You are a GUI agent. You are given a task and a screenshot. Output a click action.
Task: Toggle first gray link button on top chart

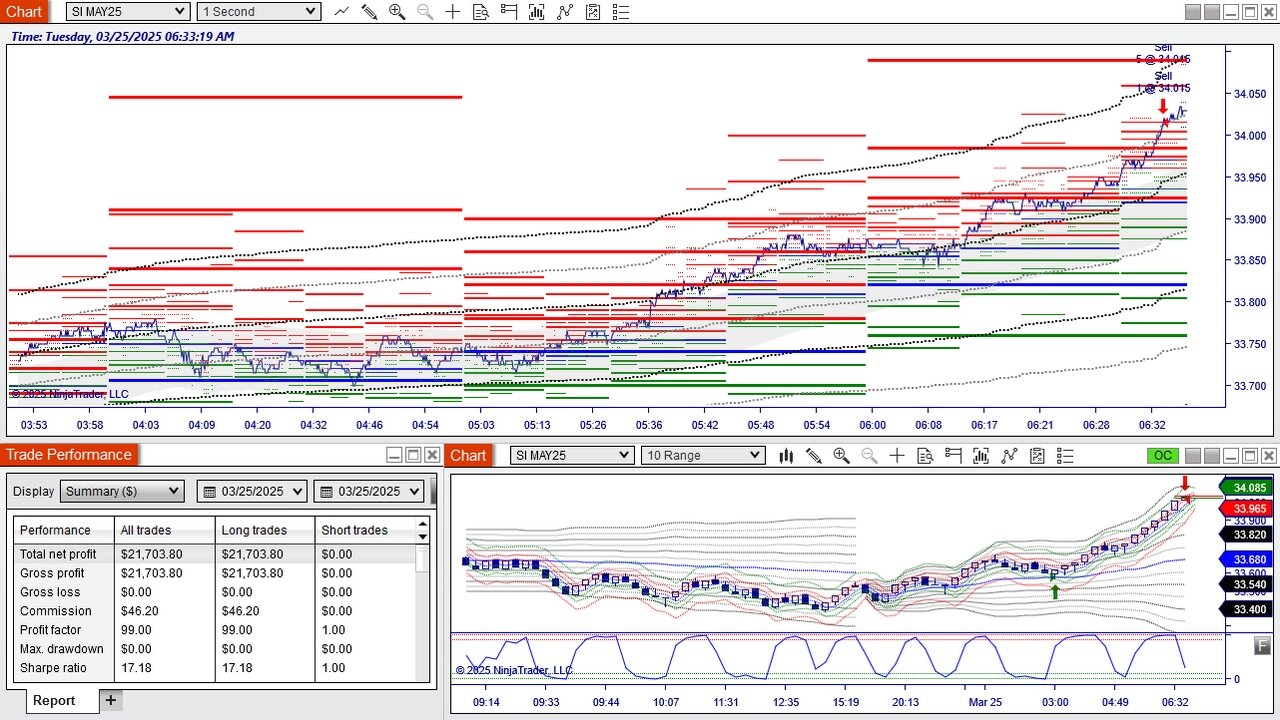pyautogui.click(x=1192, y=12)
